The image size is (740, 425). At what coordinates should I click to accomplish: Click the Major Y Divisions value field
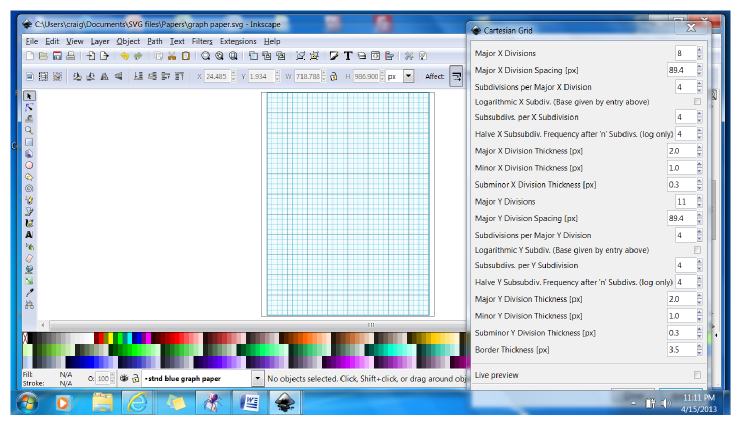point(685,202)
